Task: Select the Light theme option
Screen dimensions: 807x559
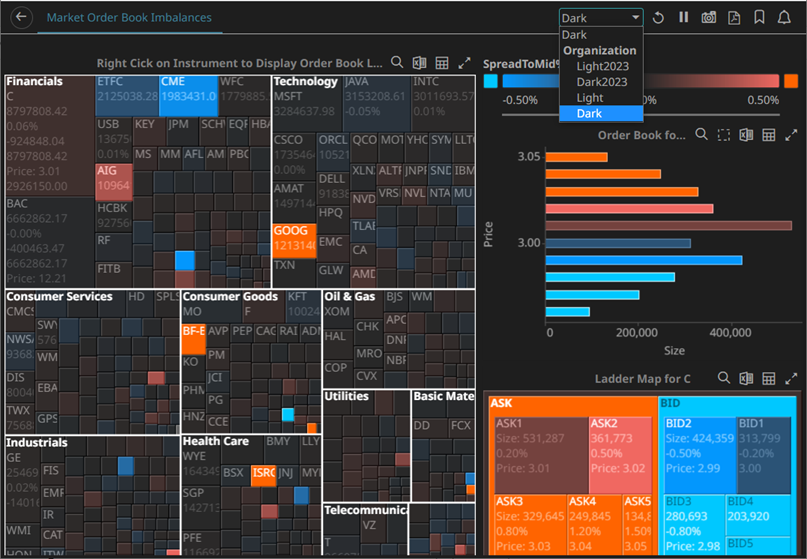Action: click(x=601, y=98)
